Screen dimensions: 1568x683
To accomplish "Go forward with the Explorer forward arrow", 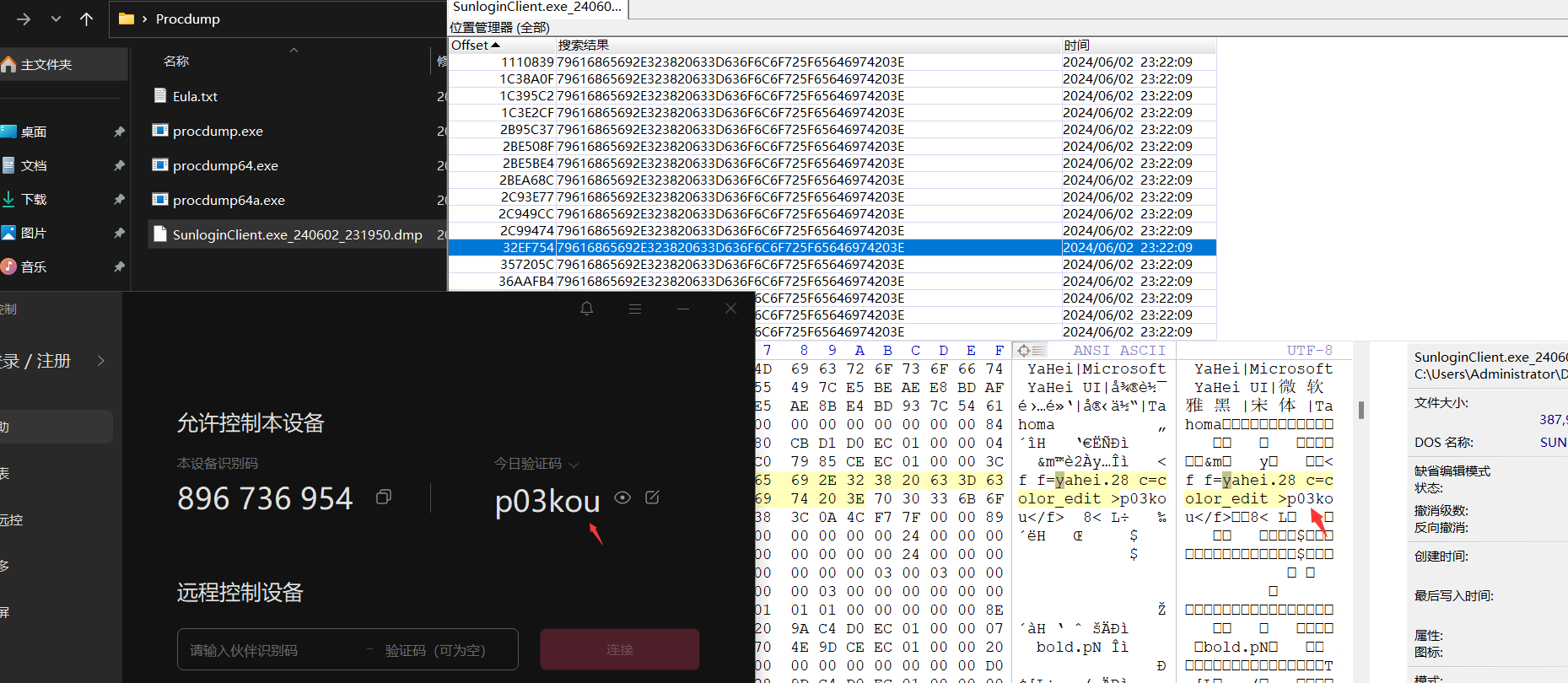I will pyautogui.click(x=24, y=19).
